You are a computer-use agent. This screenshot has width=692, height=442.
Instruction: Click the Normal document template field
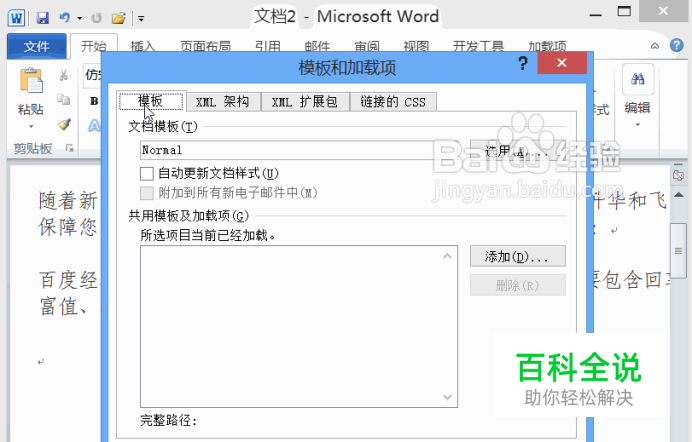tap(298, 150)
